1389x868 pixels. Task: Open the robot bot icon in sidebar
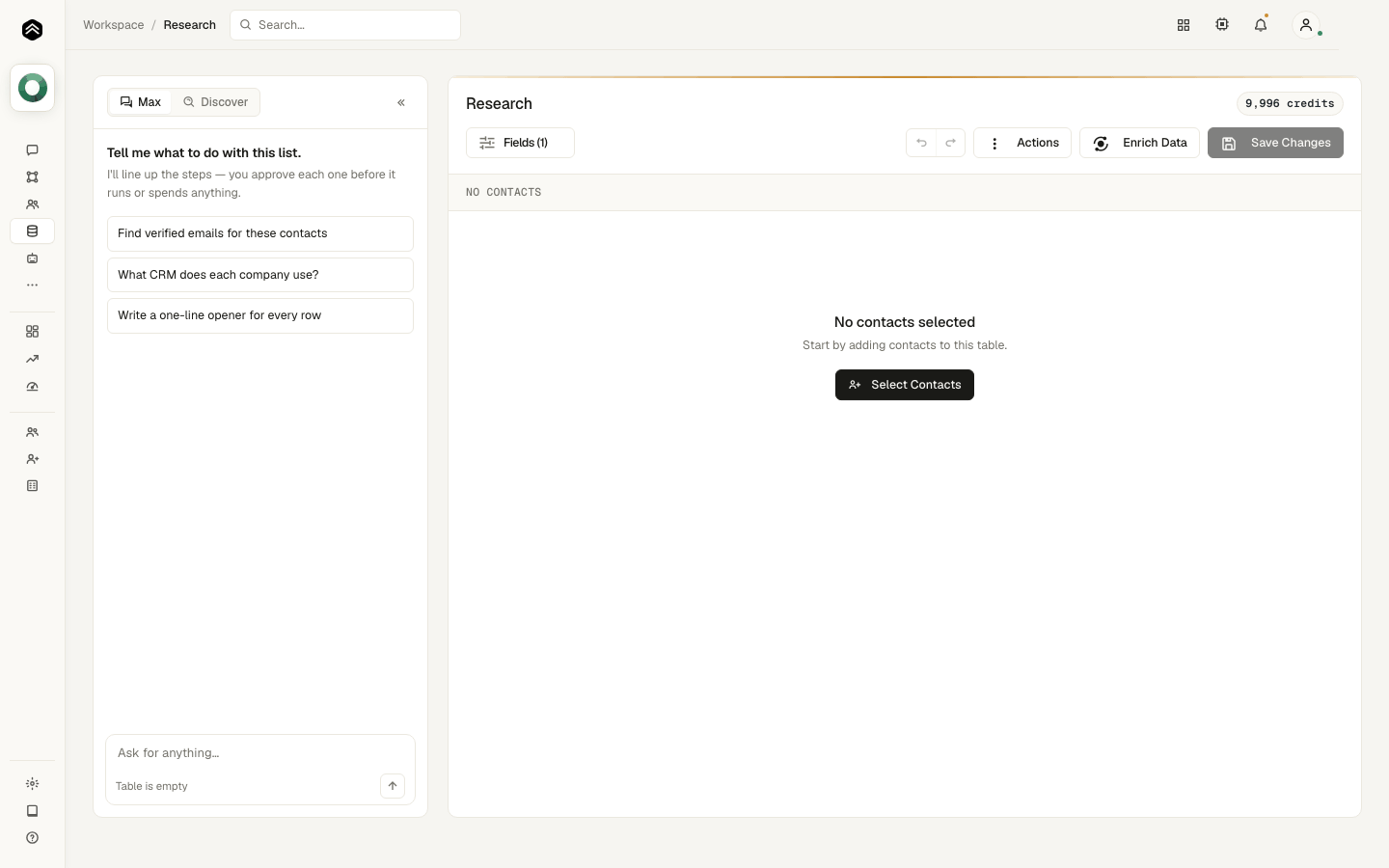tap(32, 258)
